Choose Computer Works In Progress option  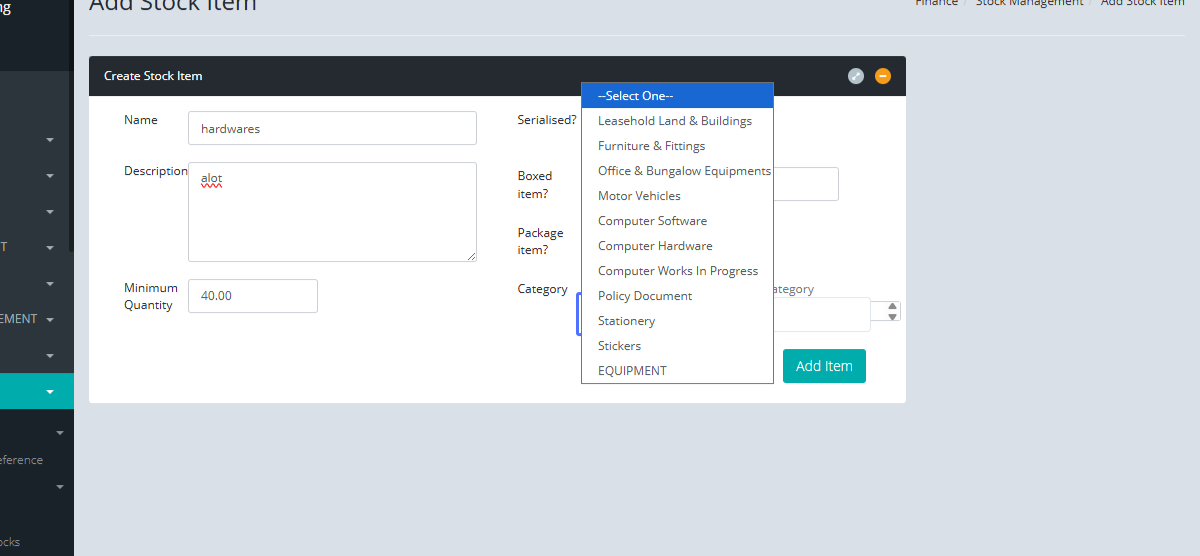[677, 271]
